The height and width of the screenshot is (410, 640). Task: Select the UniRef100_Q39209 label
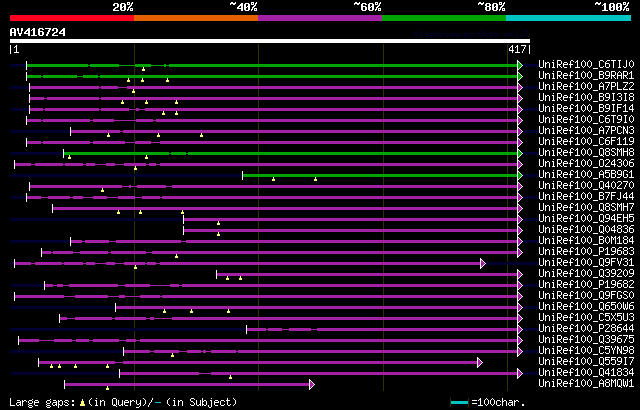click(x=586, y=274)
